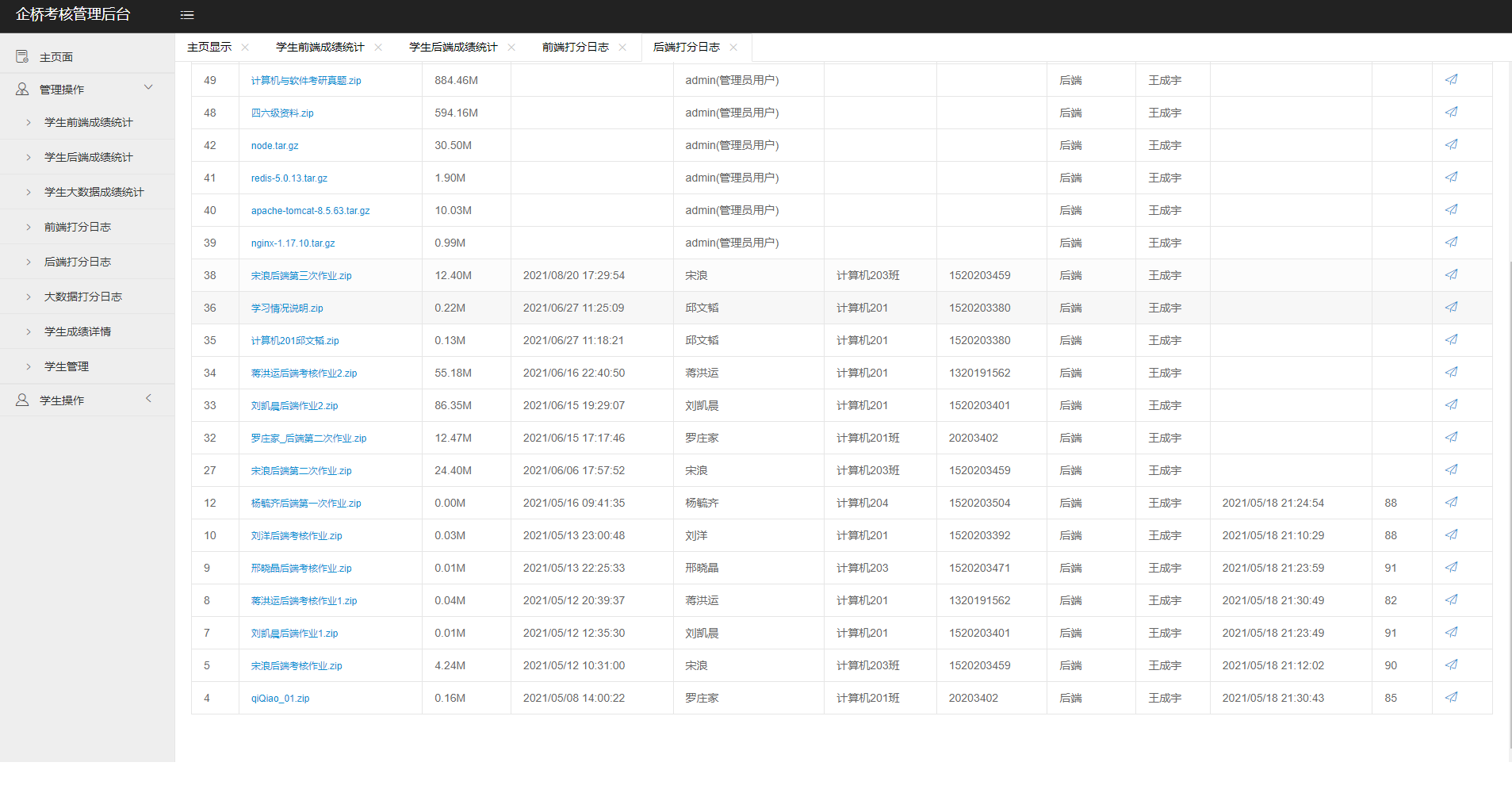Switch to the 前端打分日志 tab
This screenshot has width=1512, height=789.
coord(576,47)
